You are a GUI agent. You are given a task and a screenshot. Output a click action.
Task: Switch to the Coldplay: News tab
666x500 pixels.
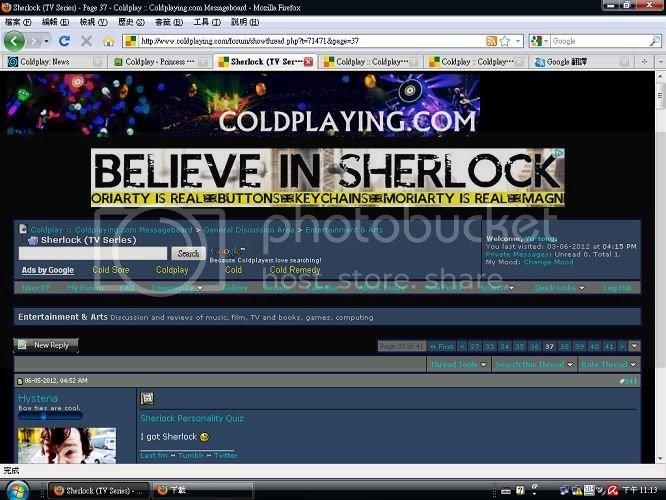tap(54, 62)
